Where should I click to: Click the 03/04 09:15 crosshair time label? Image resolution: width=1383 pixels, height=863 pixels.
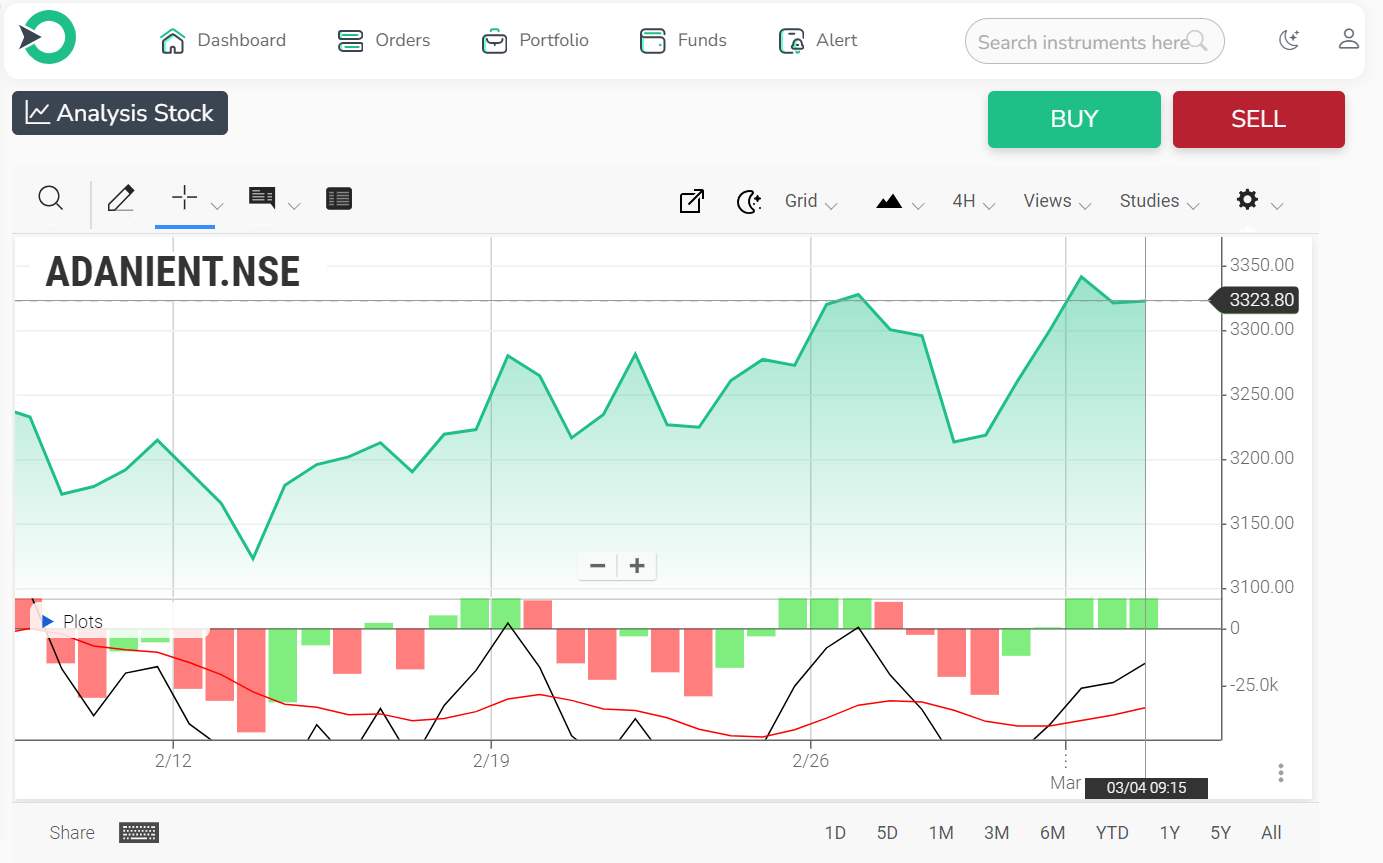tap(1147, 788)
